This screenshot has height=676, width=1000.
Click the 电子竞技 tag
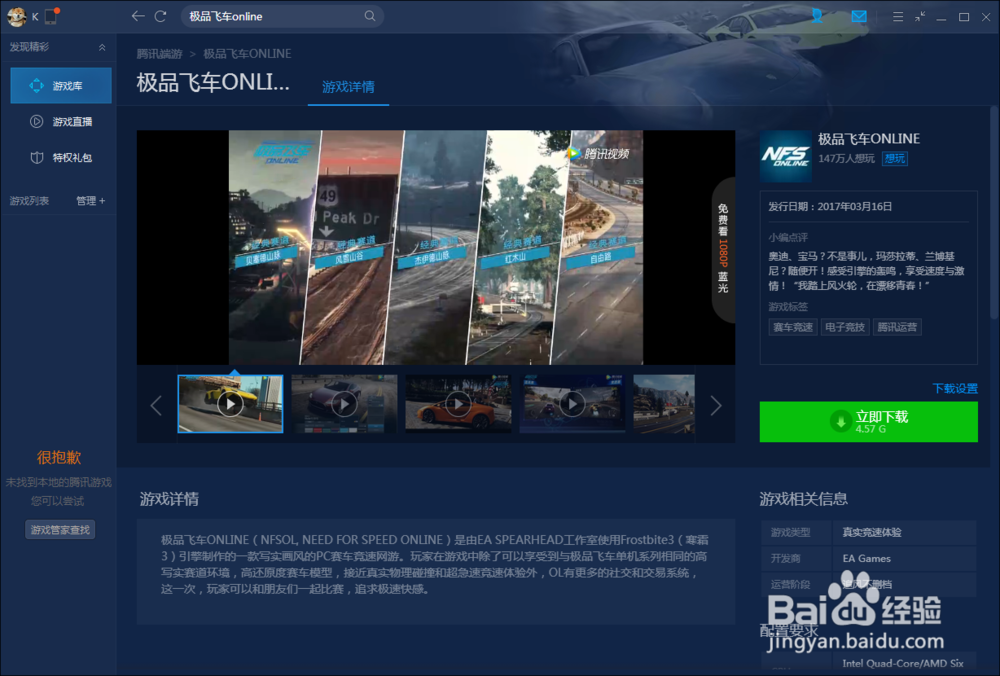[x=845, y=327]
